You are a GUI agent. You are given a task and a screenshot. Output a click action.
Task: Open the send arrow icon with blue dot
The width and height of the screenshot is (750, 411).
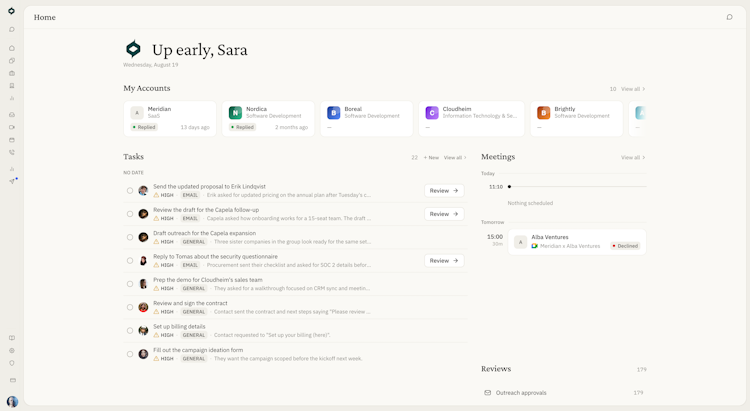point(12,181)
